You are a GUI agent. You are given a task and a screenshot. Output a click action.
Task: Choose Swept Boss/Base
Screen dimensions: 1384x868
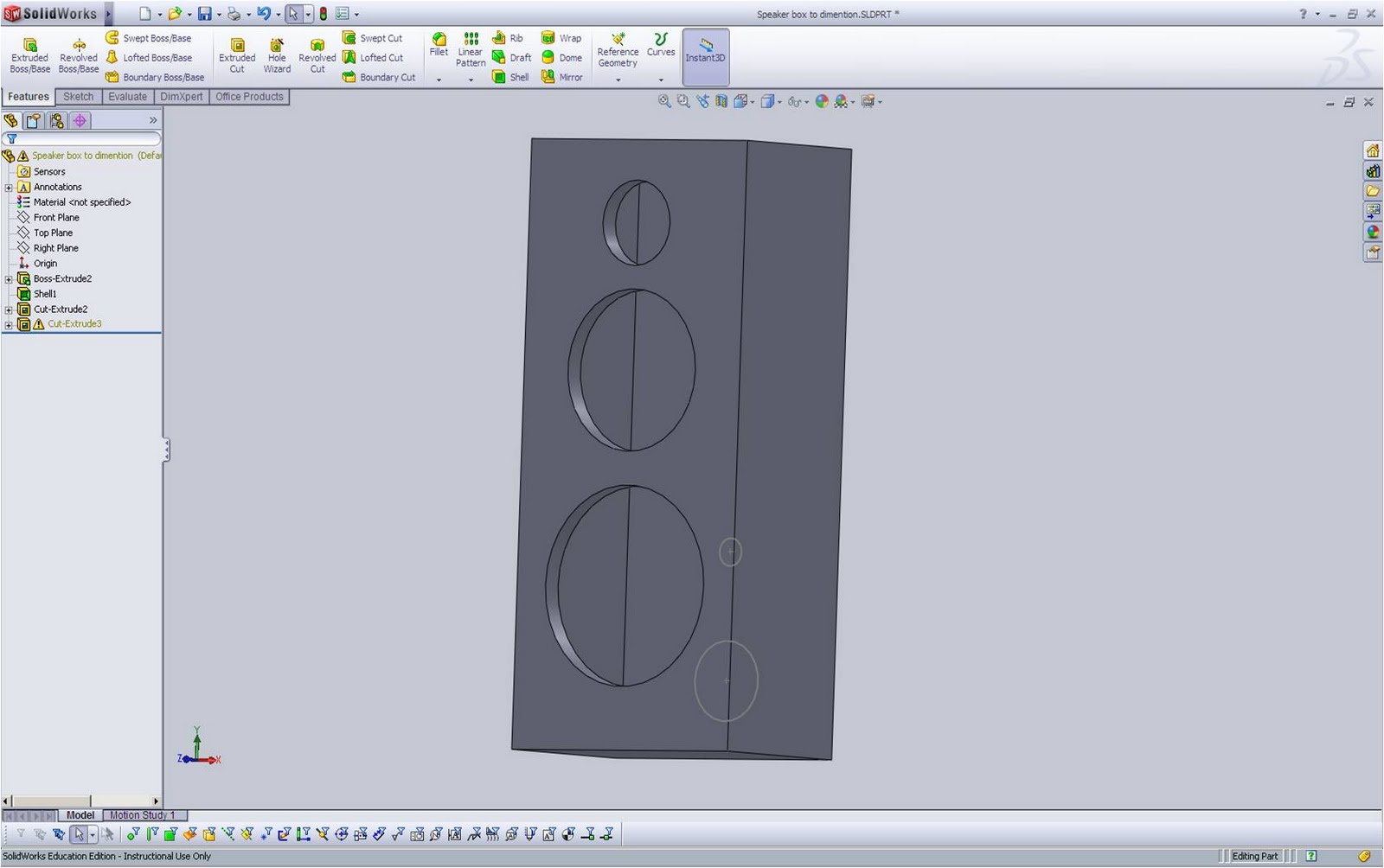point(149,38)
